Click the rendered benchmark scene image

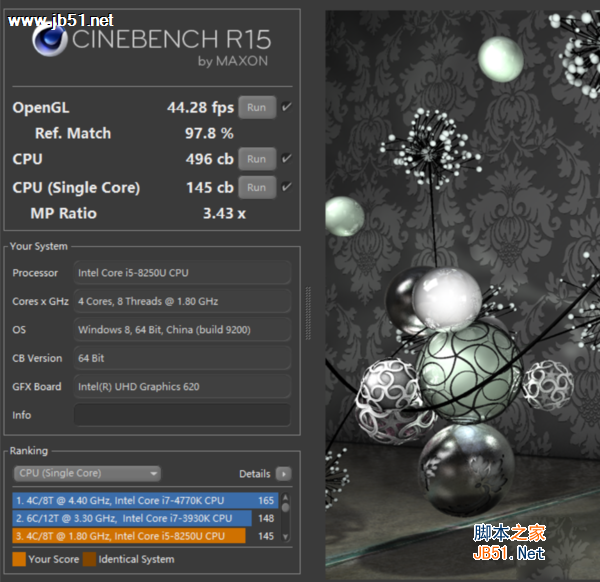(x=463, y=295)
